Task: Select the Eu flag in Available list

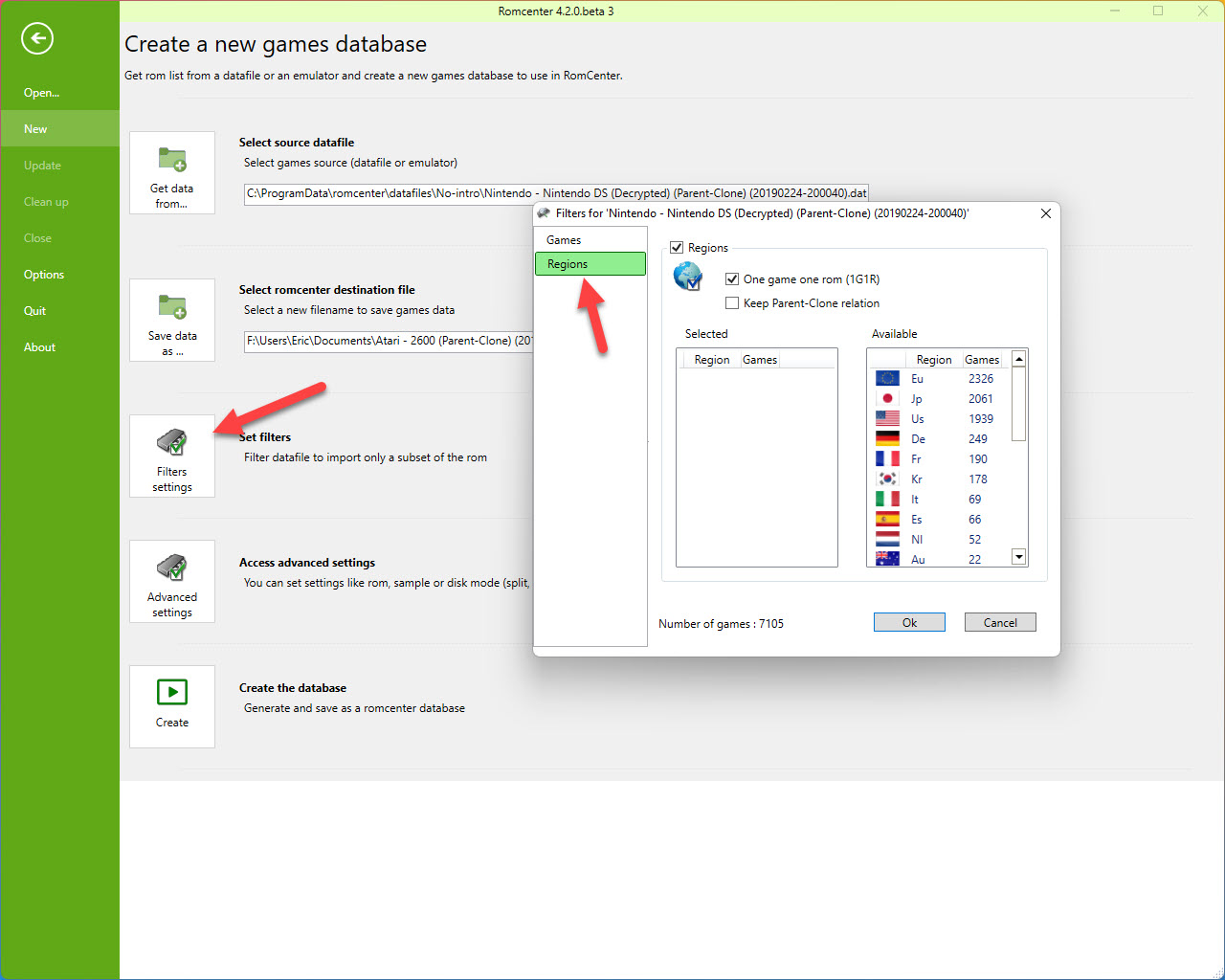Action: (x=887, y=379)
